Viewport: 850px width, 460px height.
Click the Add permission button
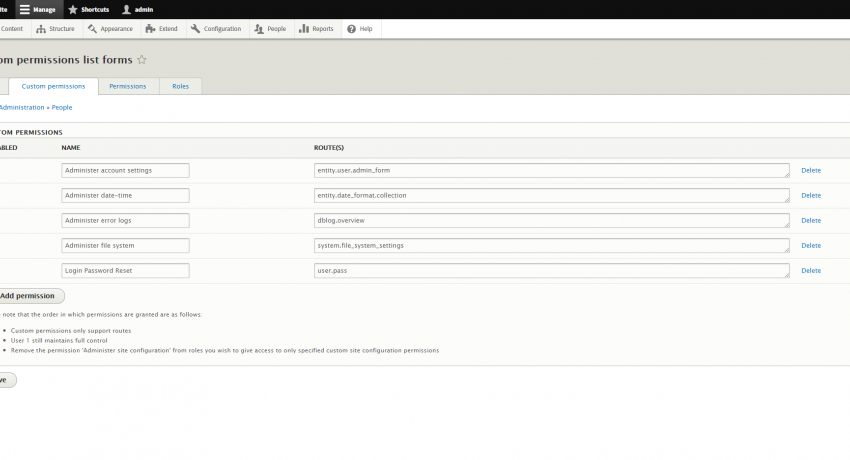click(30, 296)
